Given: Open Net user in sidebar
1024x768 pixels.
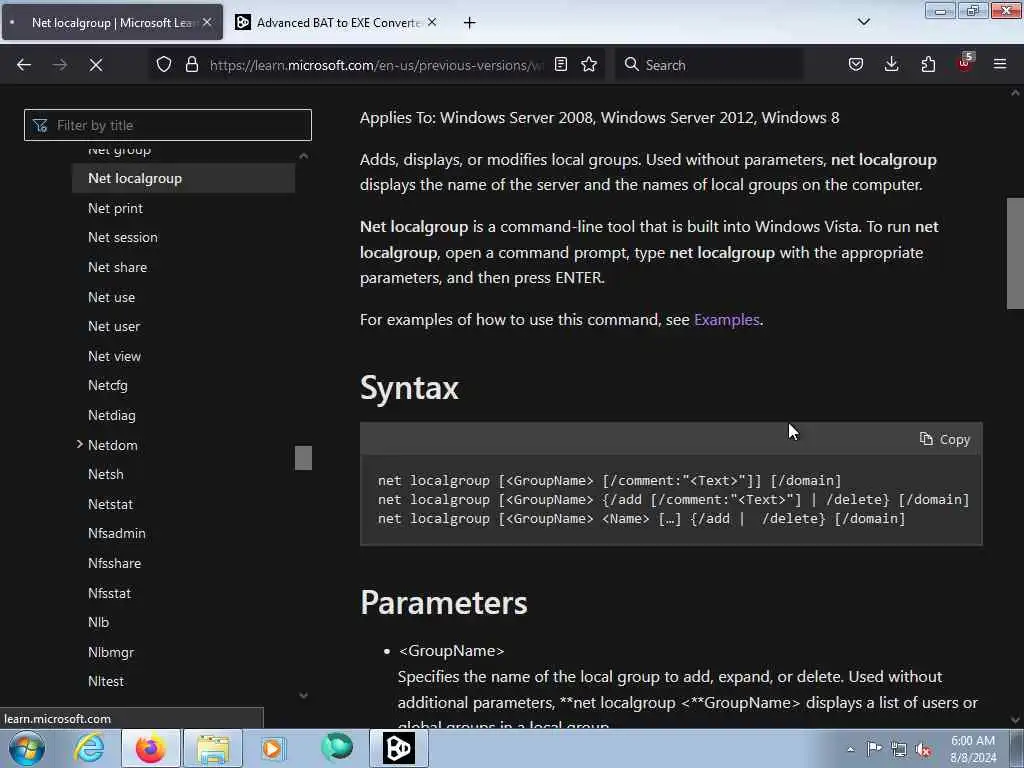Looking at the screenshot, I should coord(114,327).
